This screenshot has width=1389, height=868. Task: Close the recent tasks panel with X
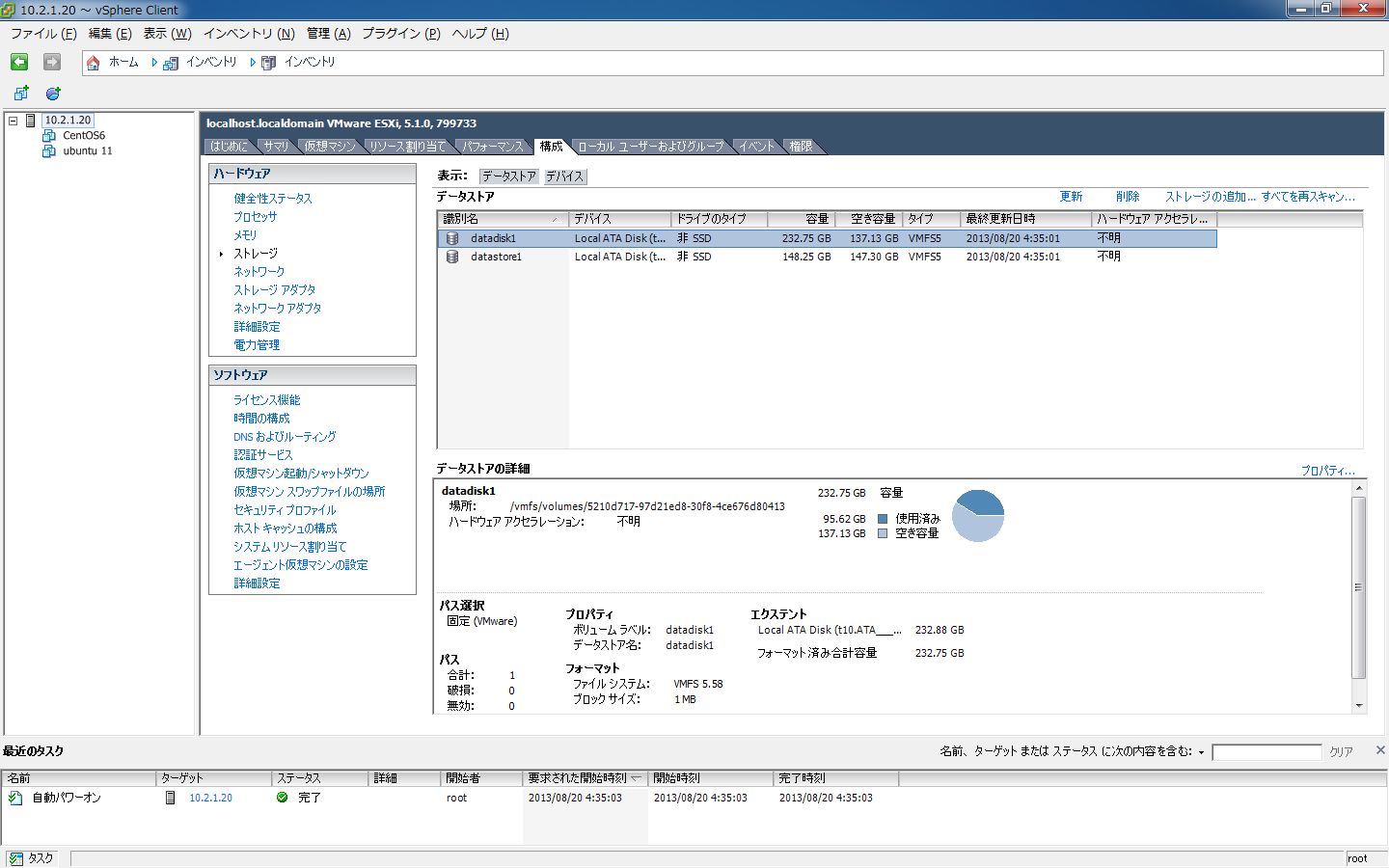(x=1380, y=750)
